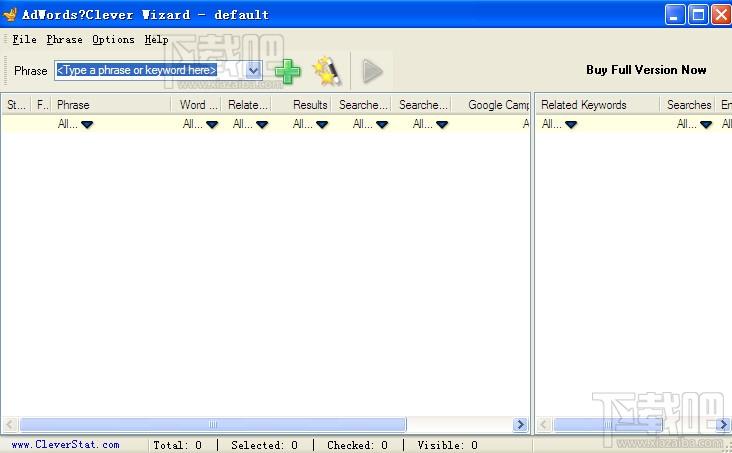The width and height of the screenshot is (732, 453).
Task: Click left panel scroll left arrow
Action: point(10,425)
